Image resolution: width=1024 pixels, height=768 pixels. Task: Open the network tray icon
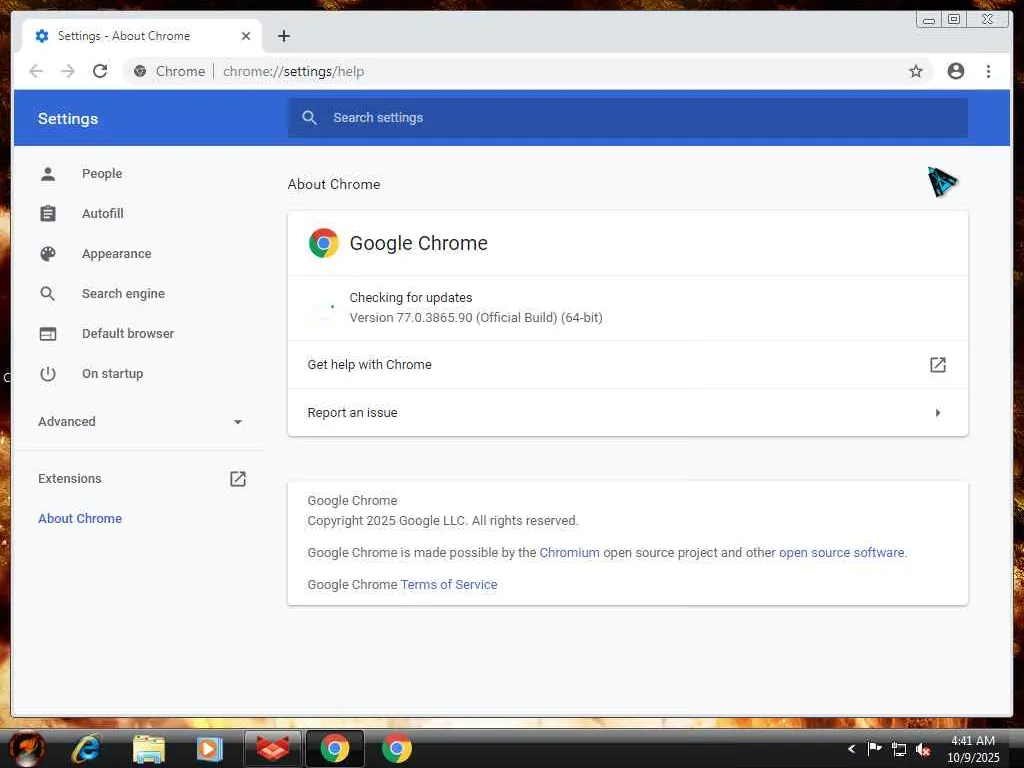point(899,750)
